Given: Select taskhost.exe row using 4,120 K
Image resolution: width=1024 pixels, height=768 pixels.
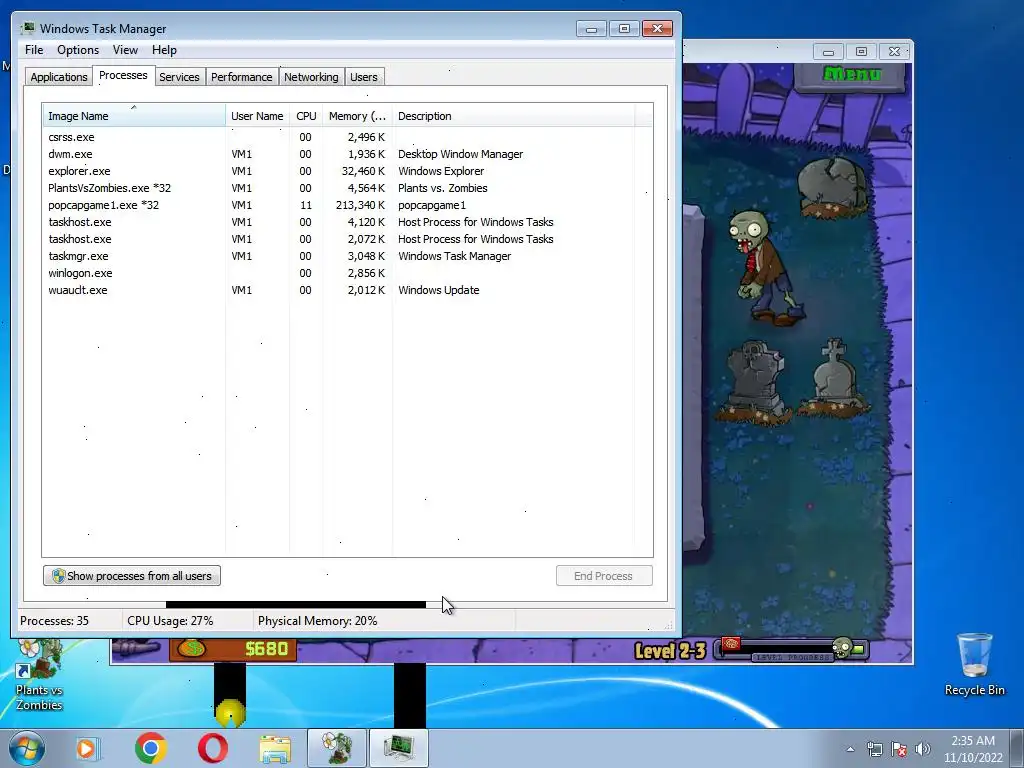Looking at the screenshot, I should point(338,222).
